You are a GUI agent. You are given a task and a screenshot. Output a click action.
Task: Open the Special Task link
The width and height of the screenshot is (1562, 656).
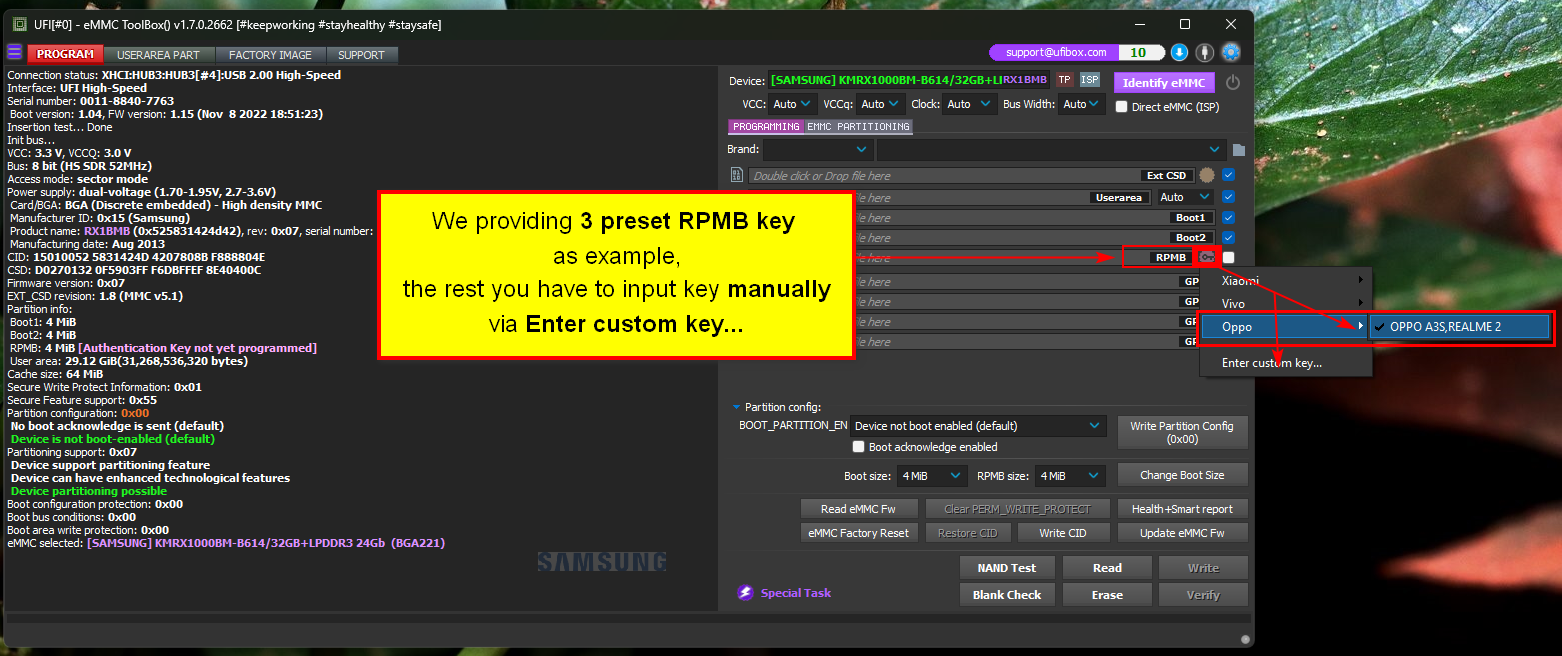796,593
